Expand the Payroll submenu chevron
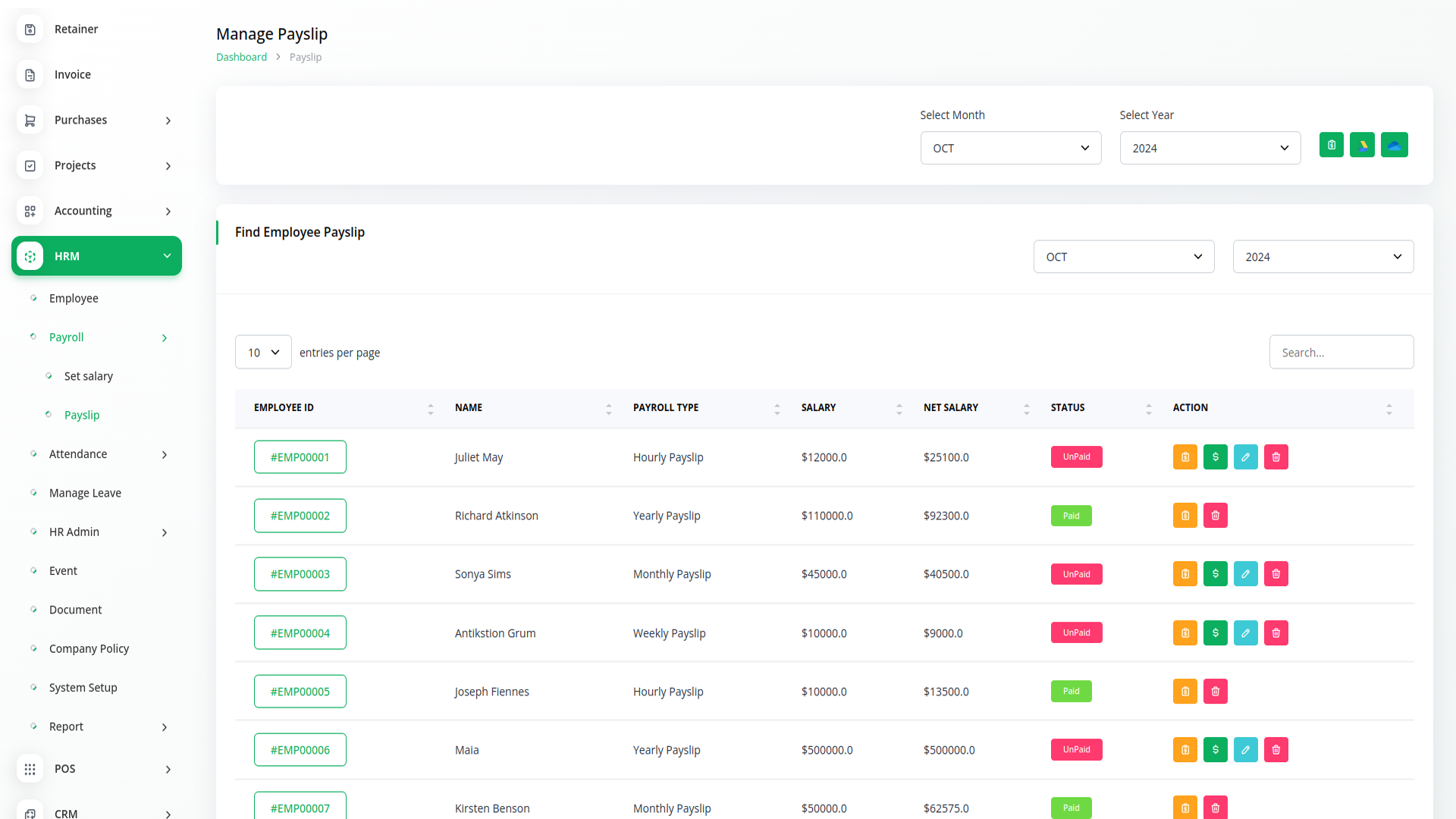This screenshot has width=1456, height=819. 165,338
